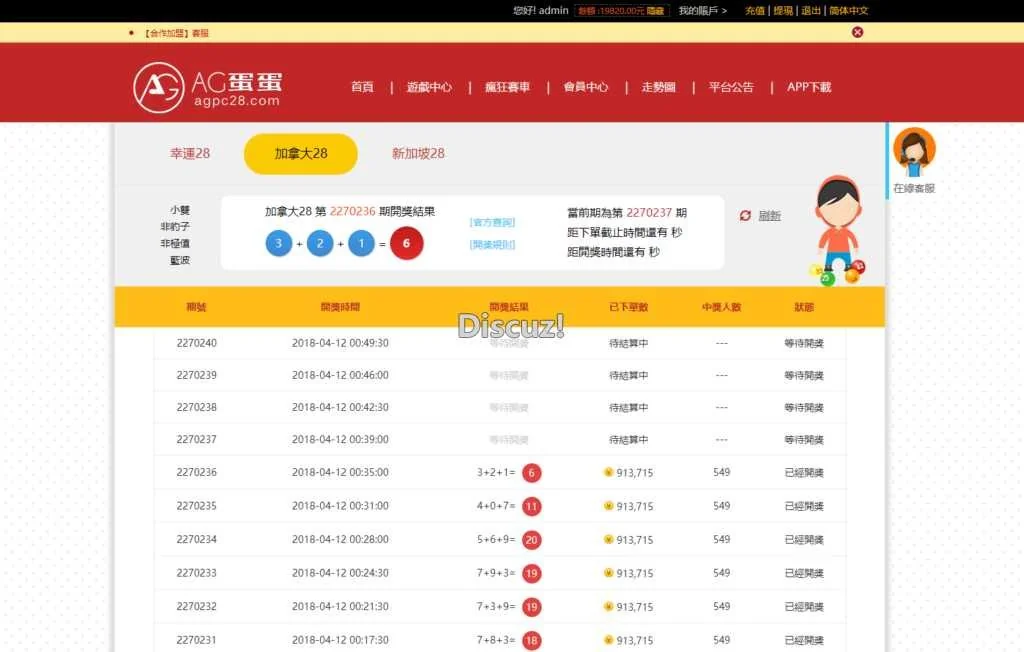1024x652 pixels.
Task: Open the online customer service avatar
Action: [913, 150]
